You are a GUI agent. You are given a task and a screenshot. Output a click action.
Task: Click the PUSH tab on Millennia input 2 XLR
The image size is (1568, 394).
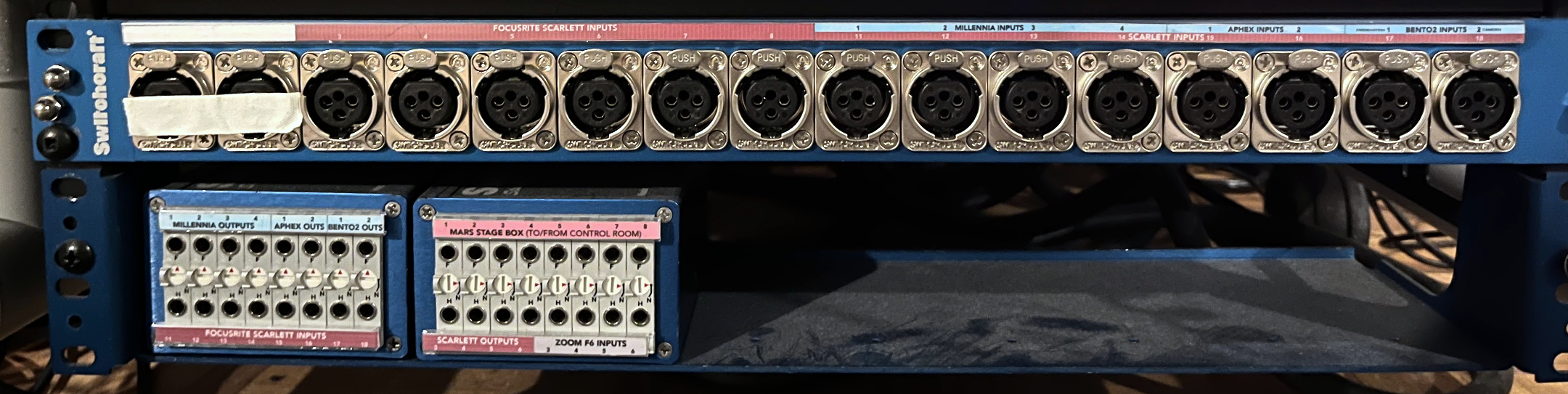pos(946,58)
